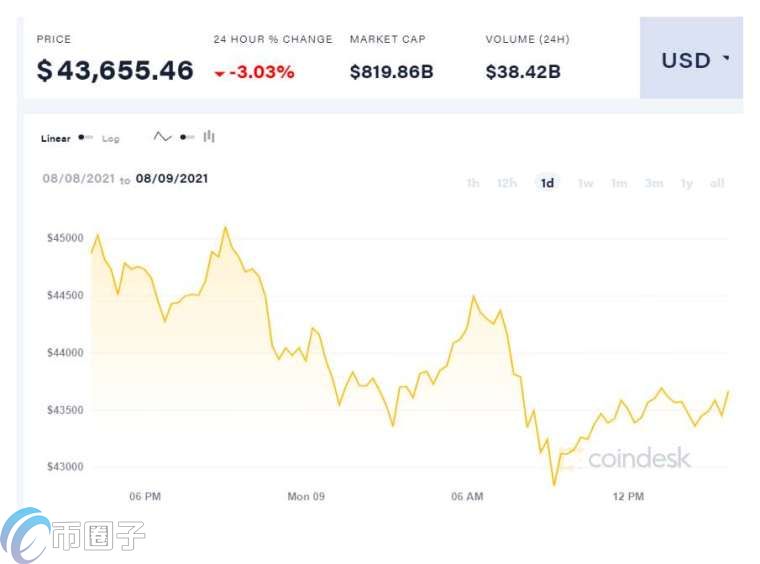Switch the chart to Log scale
The height and width of the screenshot is (564, 760).
111,139
